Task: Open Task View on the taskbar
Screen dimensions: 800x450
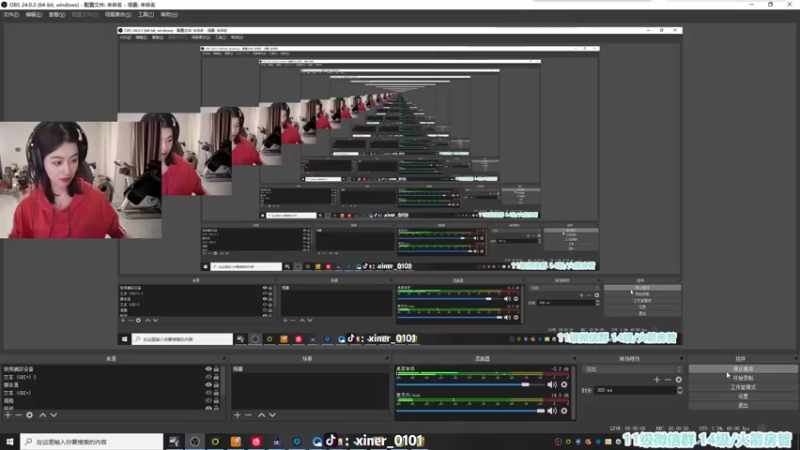Action: [x=174, y=441]
